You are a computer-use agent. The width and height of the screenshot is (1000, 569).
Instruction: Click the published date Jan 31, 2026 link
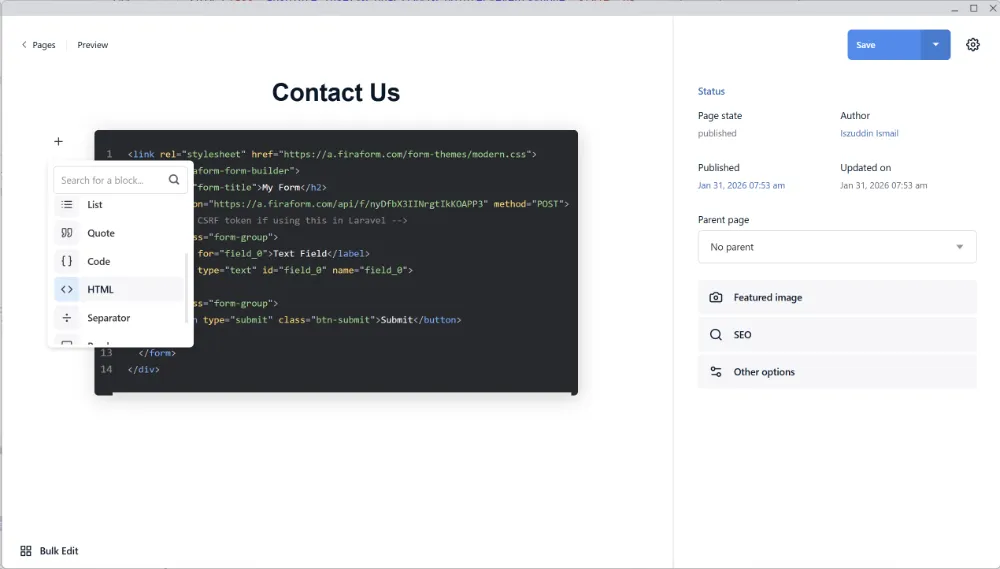[741, 186]
